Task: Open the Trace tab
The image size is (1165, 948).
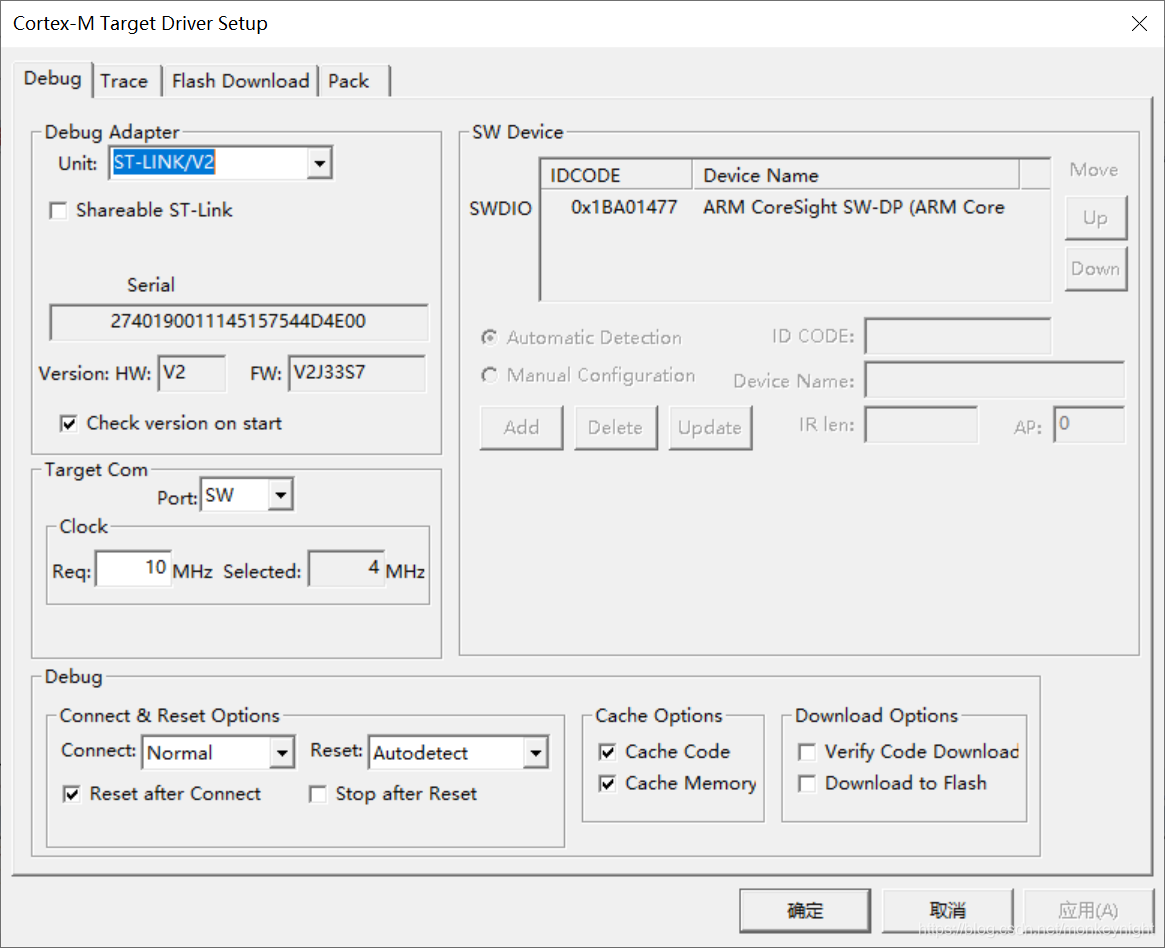Action: [124, 81]
